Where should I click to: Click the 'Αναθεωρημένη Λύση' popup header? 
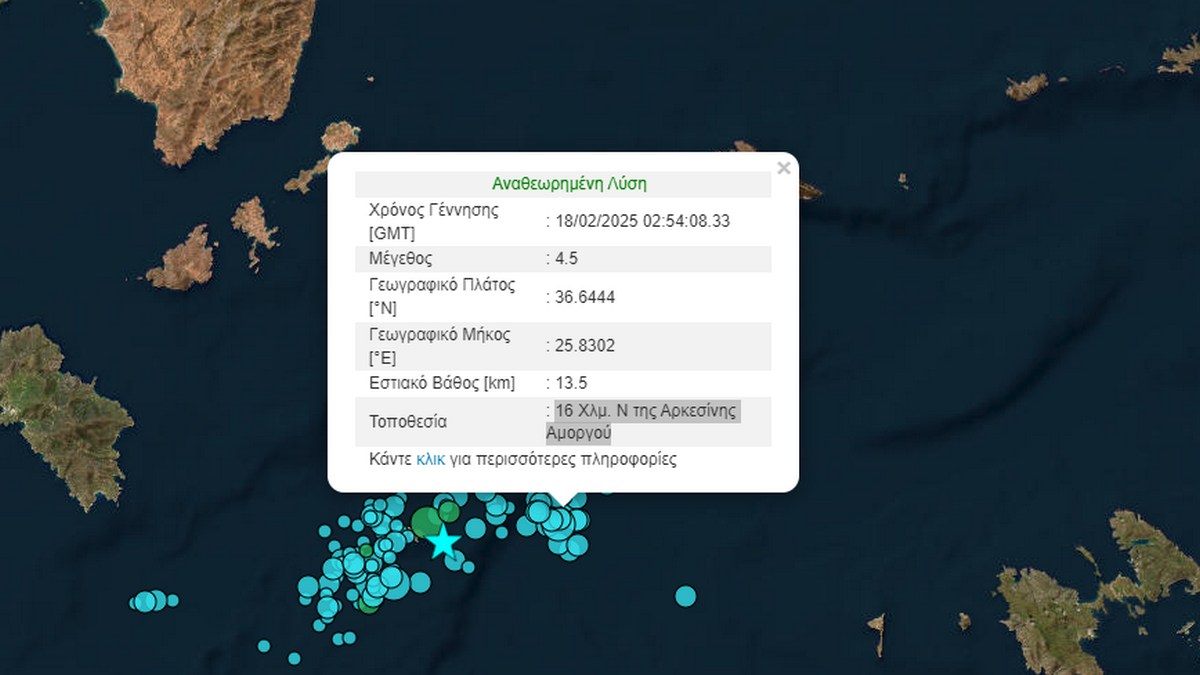[569, 184]
